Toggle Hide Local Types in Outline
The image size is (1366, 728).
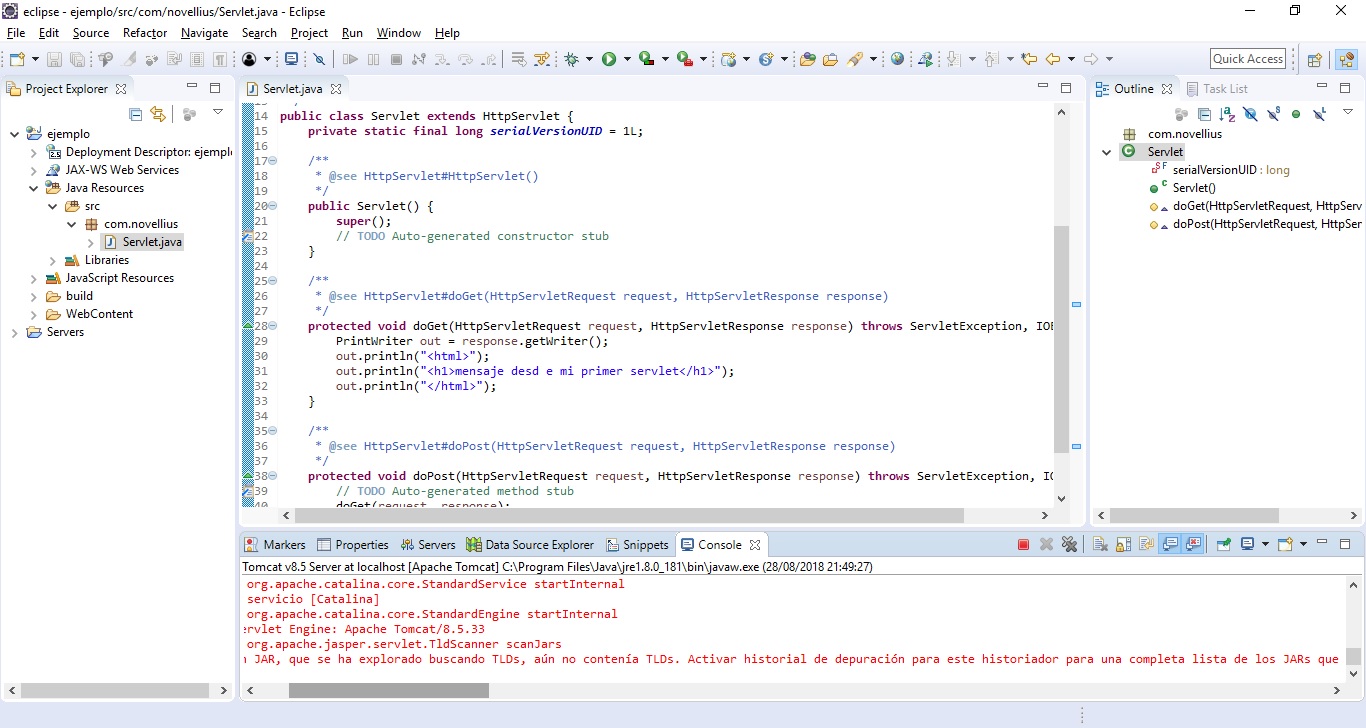pyautogui.click(x=1319, y=114)
